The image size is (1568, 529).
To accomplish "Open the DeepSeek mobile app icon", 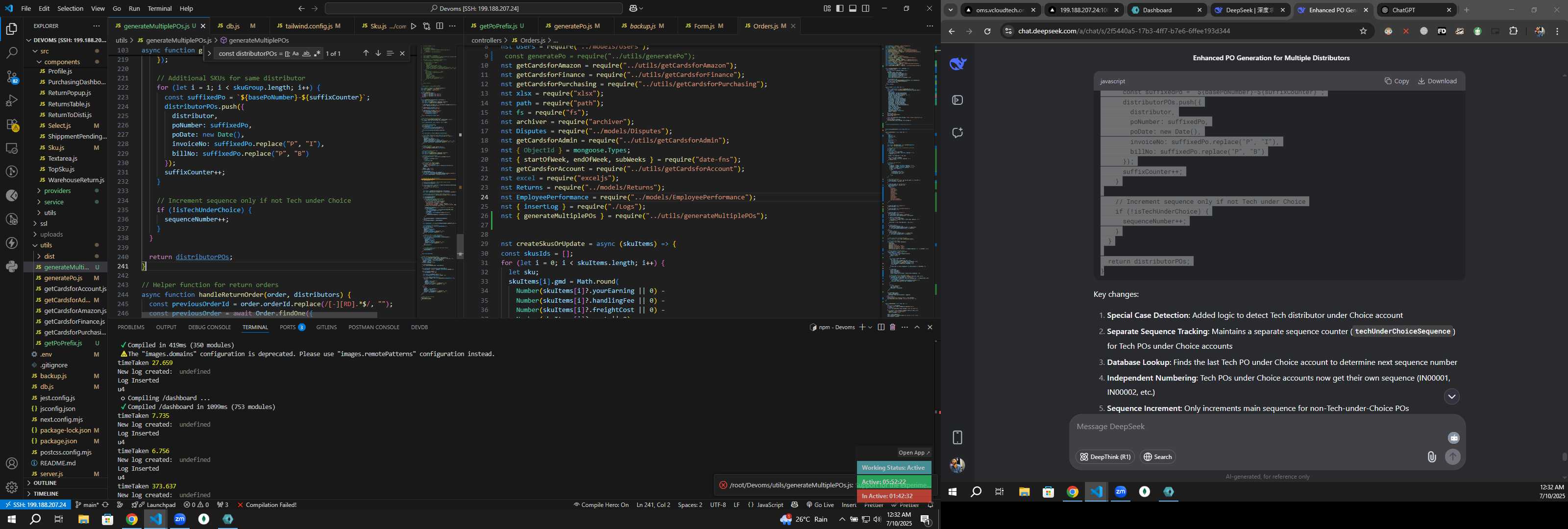I will pos(957,437).
